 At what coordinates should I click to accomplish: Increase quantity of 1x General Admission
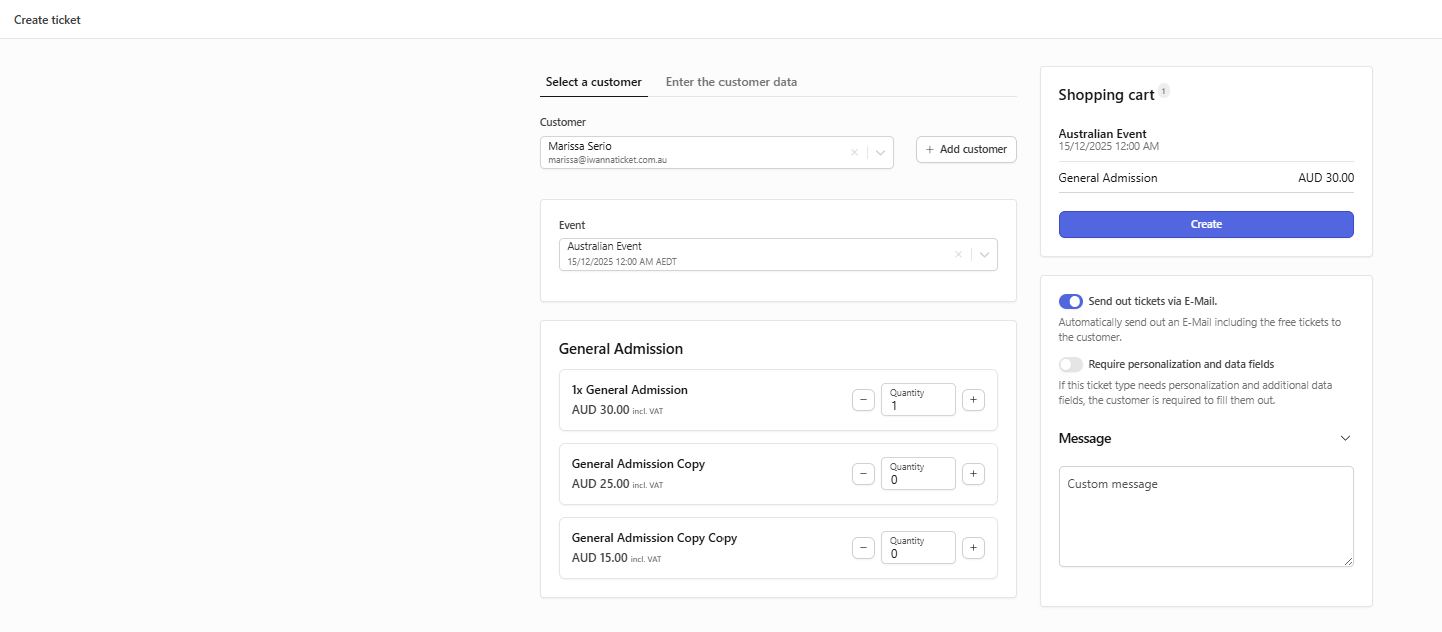coord(973,400)
